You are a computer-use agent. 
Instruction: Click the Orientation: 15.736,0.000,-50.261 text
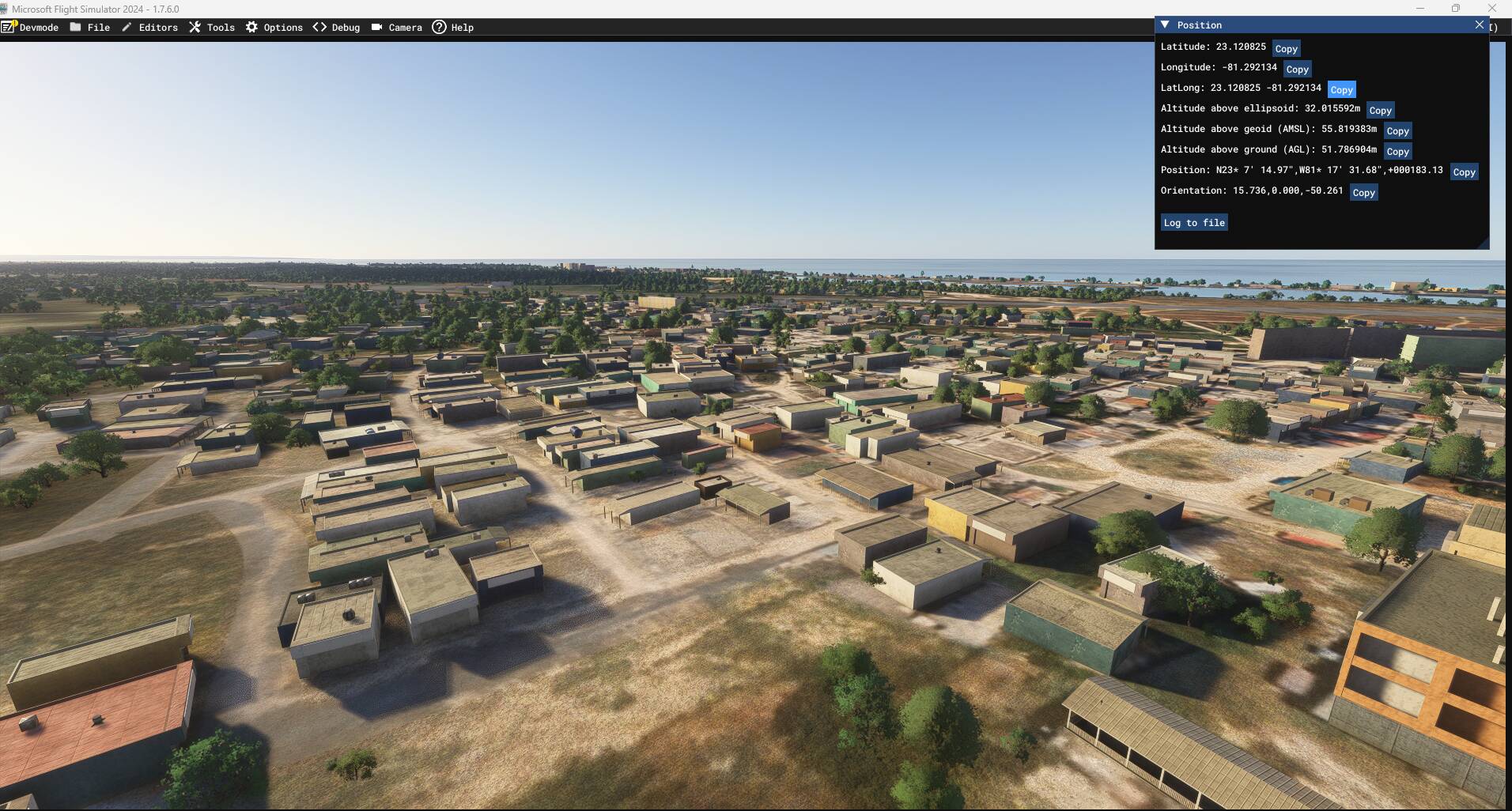click(x=1252, y=190)
